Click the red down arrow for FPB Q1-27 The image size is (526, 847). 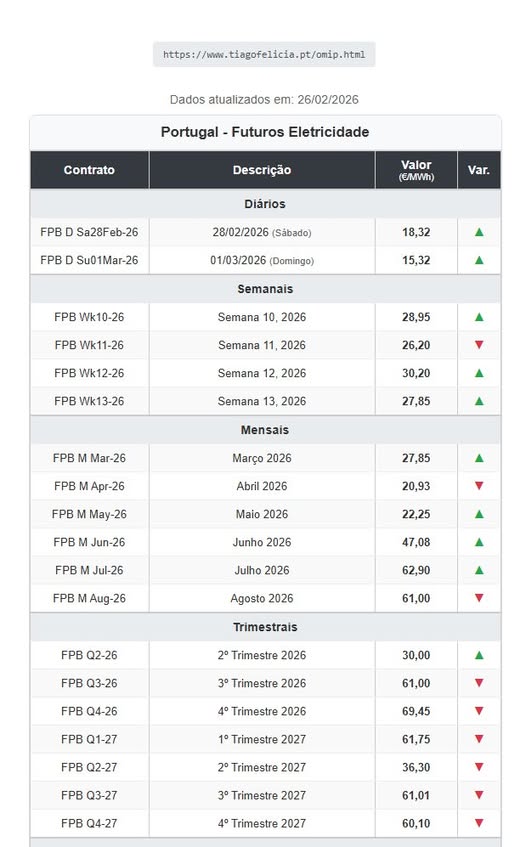coord(478,739)
